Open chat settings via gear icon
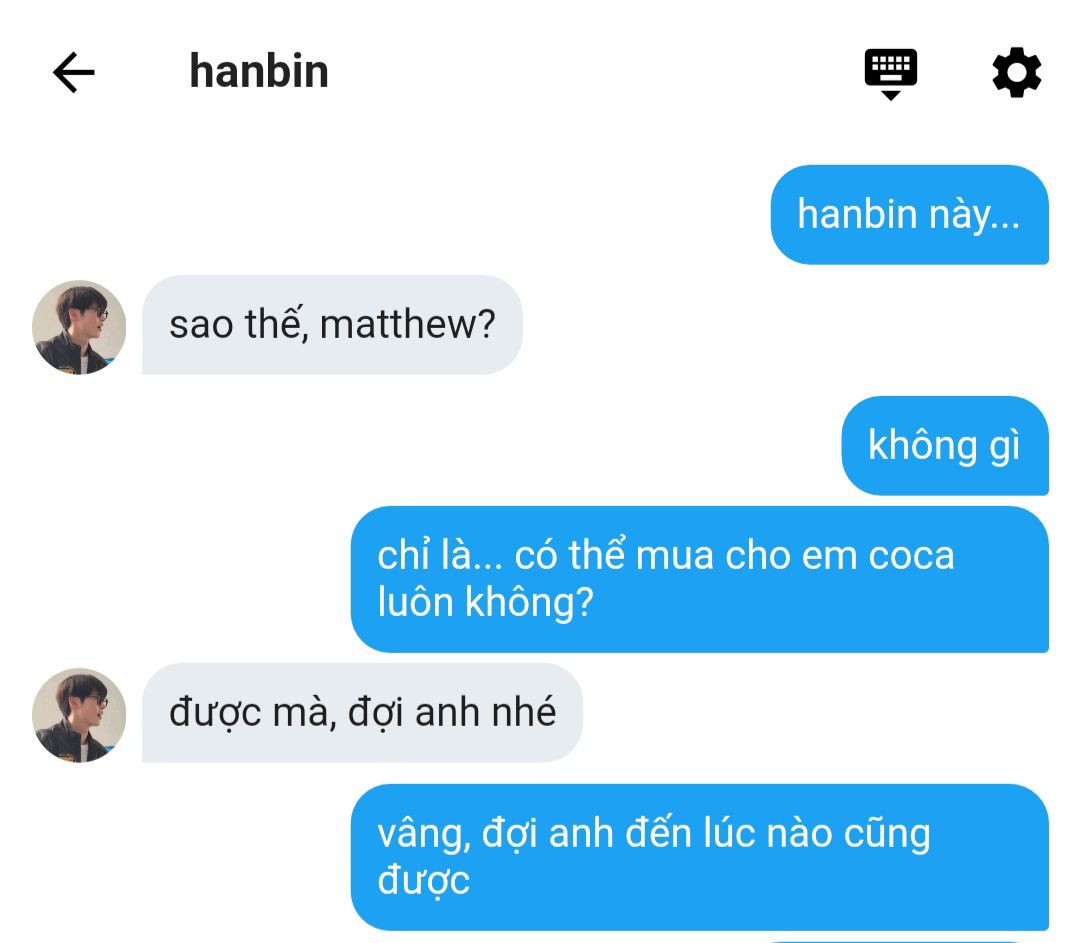1080x943 pixels. click(1017, 72)
